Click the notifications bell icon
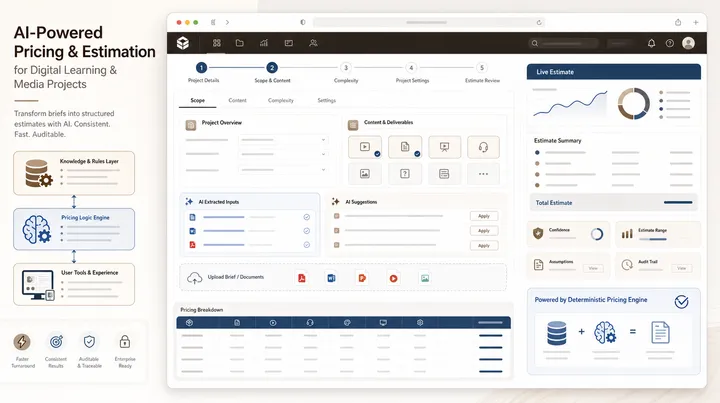Screen dimensions: 720x403 (x=651, y=43)
